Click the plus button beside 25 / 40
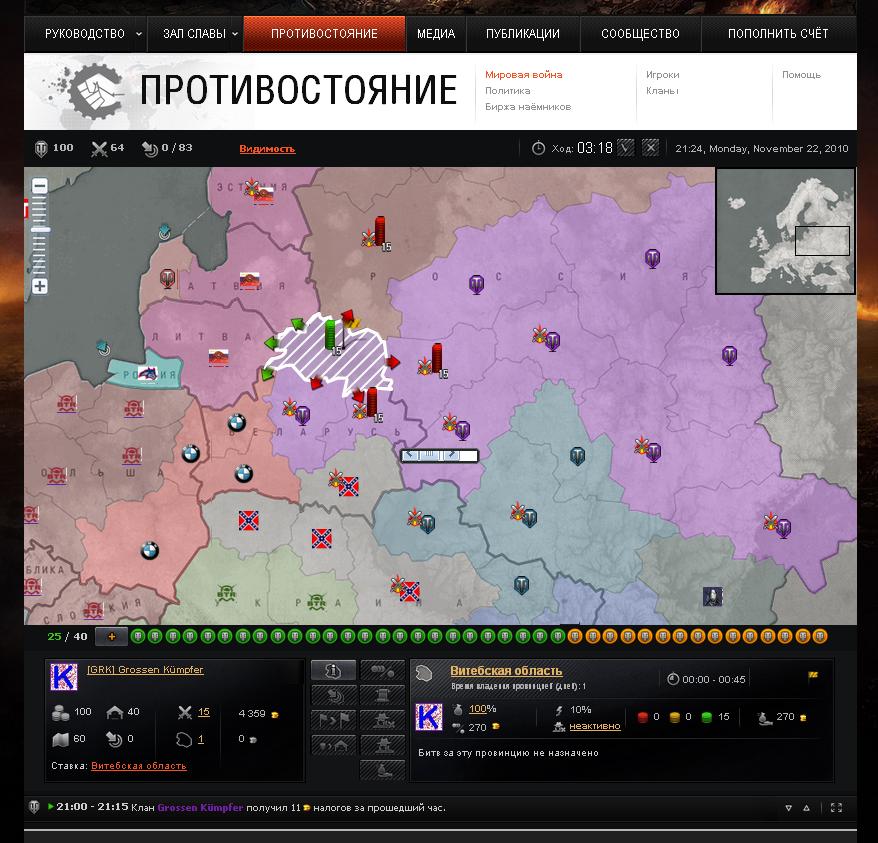Image resolution: width=878 pixels, height=843 pixels. click(x=111, y=636)
